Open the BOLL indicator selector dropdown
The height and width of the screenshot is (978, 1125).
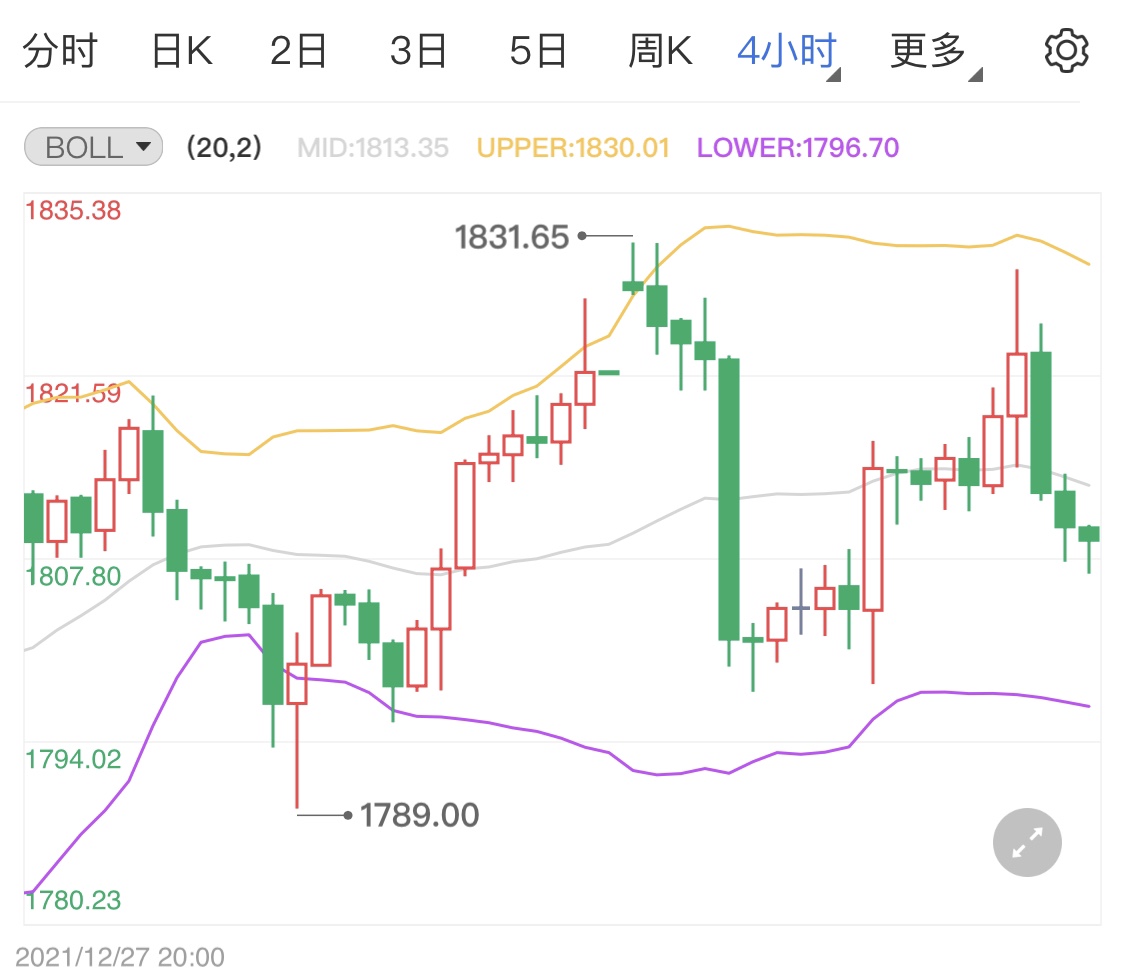[x=94, y=147]
